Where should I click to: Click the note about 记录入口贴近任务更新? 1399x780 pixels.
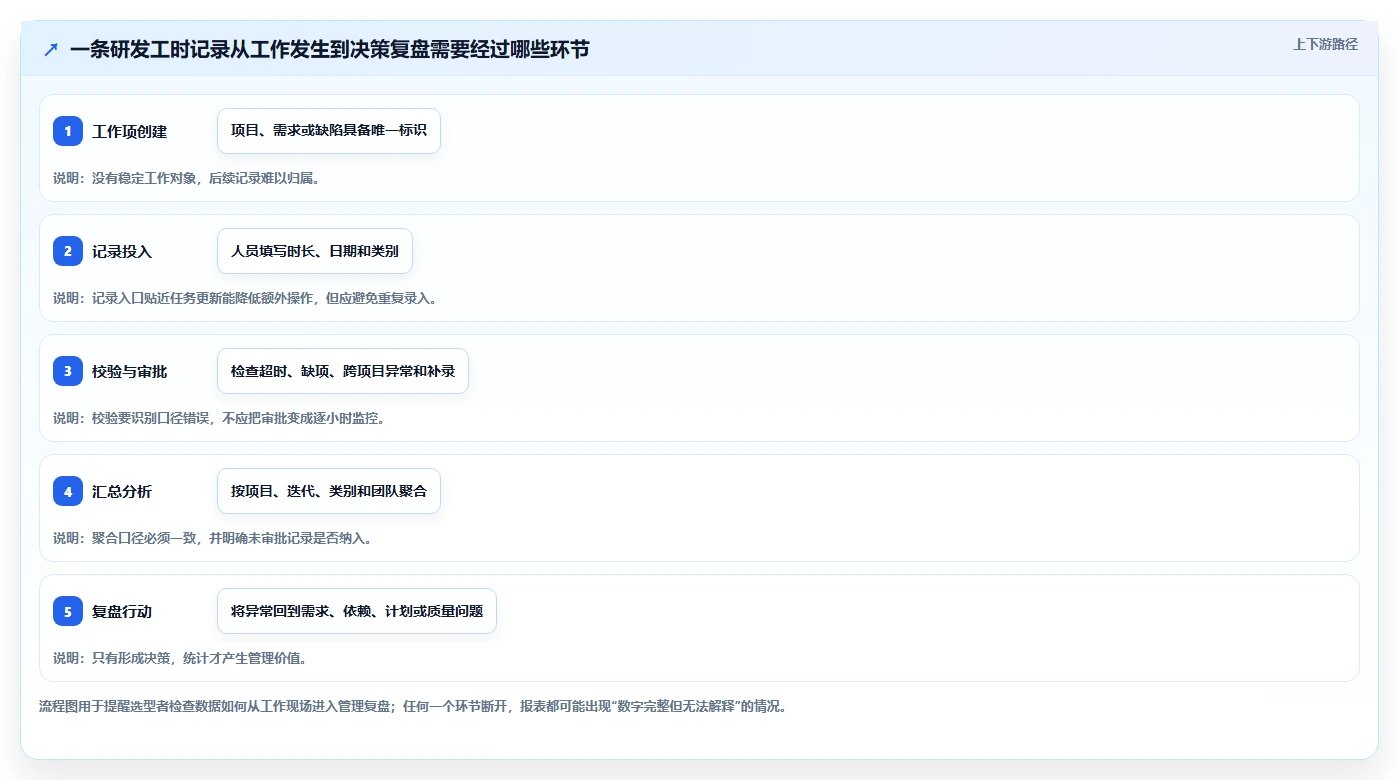tap(245, 298)
